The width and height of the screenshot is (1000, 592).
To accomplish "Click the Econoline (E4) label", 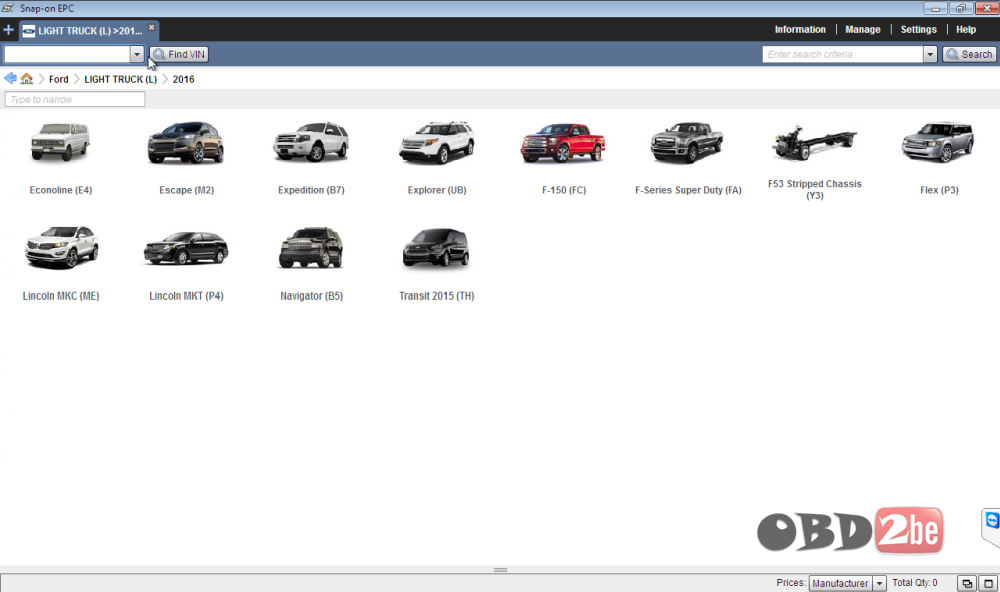I will coord(61,190).
